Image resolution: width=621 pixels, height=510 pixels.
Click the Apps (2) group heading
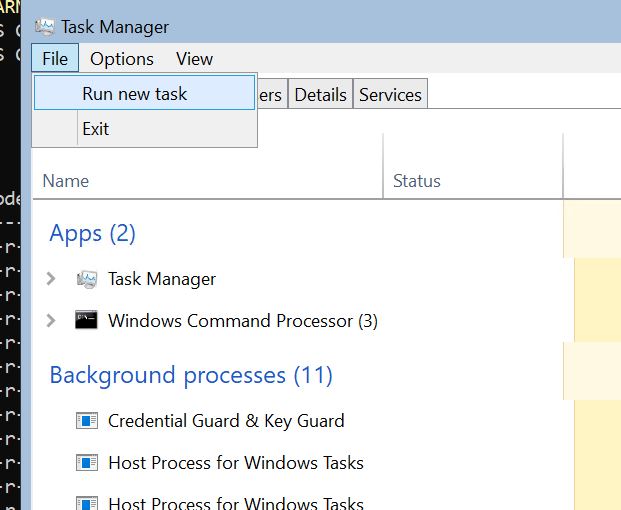92,233
